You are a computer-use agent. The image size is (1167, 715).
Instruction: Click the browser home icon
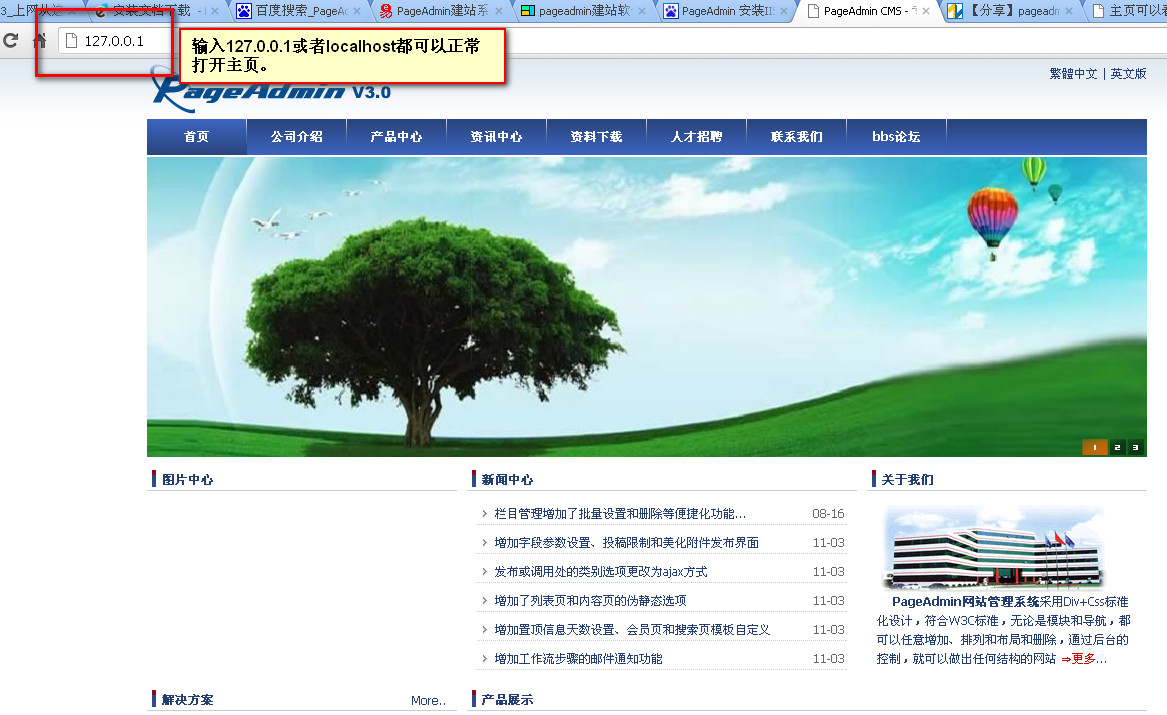click(40, 41)
